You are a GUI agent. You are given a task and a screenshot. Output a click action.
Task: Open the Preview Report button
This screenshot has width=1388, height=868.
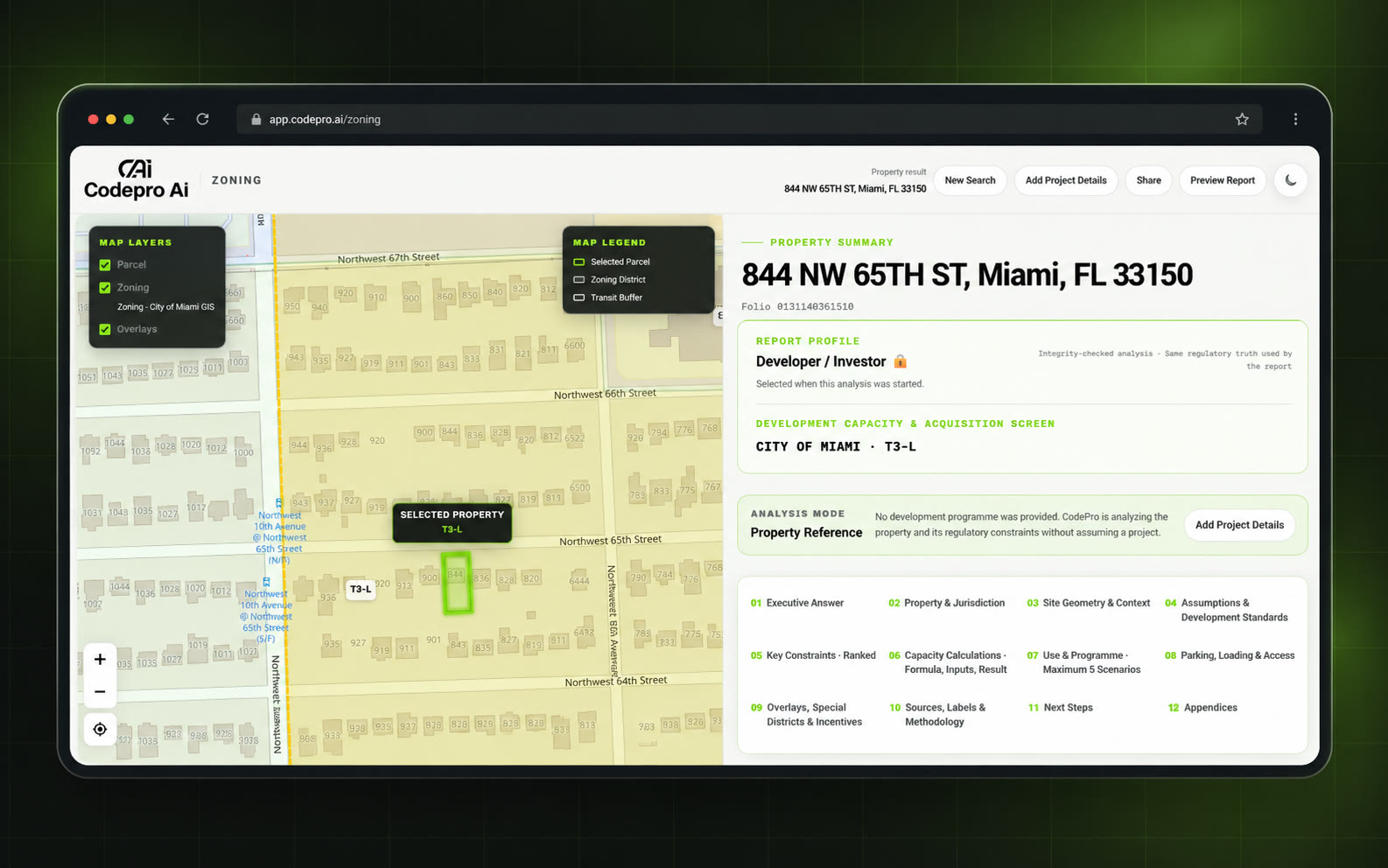click(x=1223, y=180)
